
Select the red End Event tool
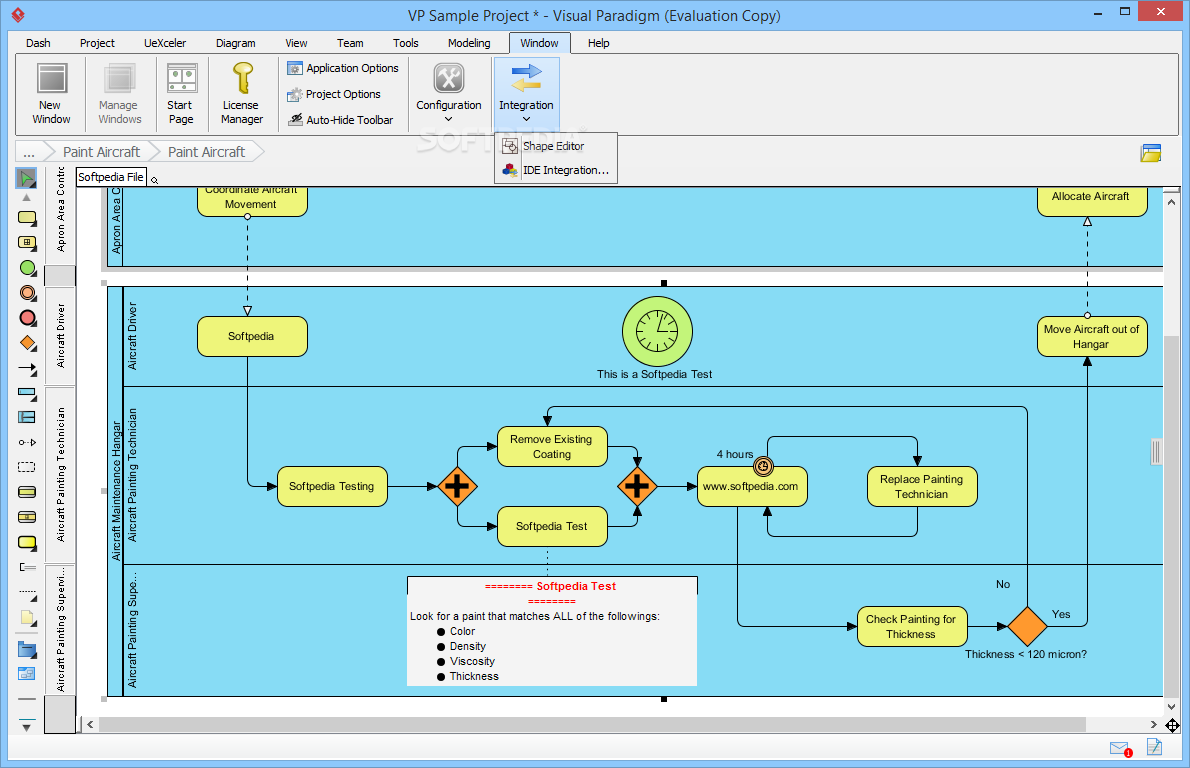(x=27, y=318)
